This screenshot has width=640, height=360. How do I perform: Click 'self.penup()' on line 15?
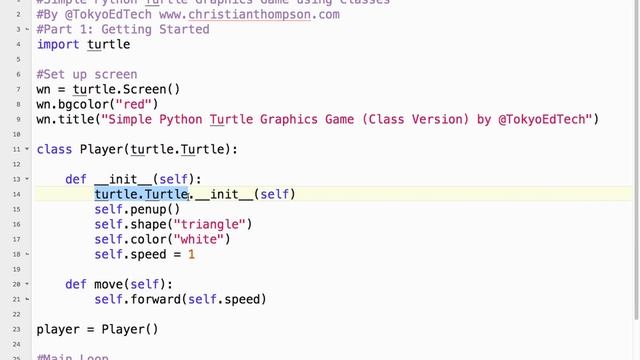[x=137, y=209]
